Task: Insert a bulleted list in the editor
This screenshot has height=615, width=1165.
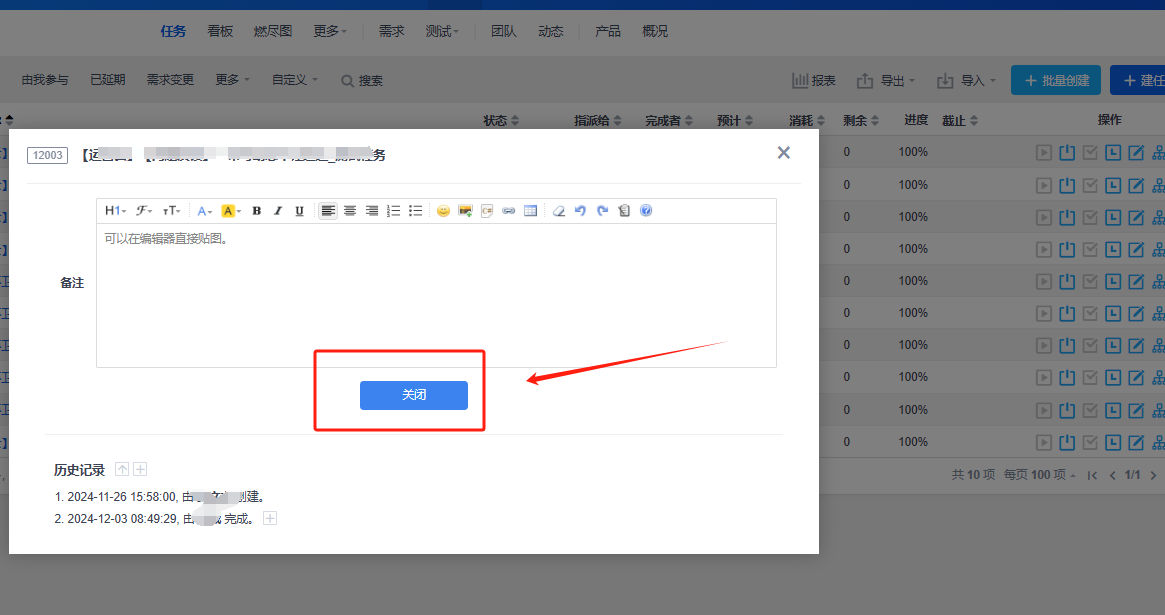Action: (415, 211)
